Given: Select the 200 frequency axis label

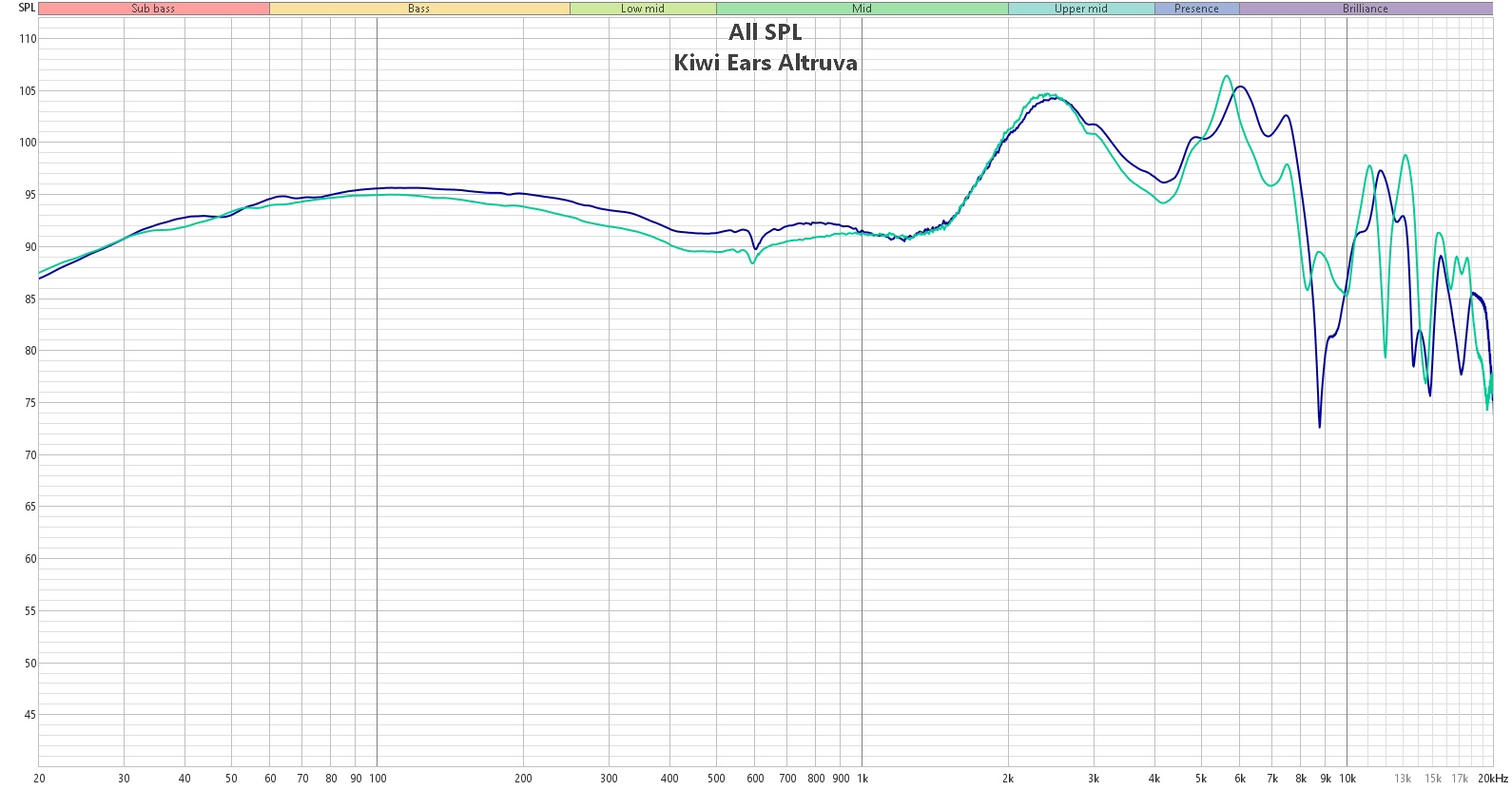Looking at the screenshot, I should point(523,779).
